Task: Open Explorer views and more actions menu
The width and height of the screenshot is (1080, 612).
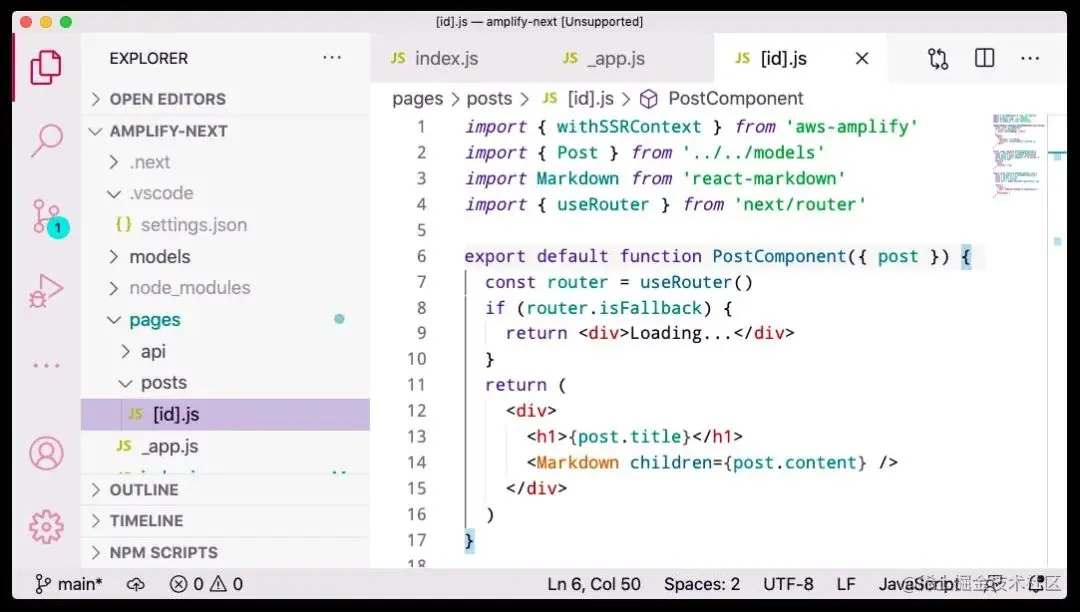Action: pyautogui.click(x=332, y=58)
